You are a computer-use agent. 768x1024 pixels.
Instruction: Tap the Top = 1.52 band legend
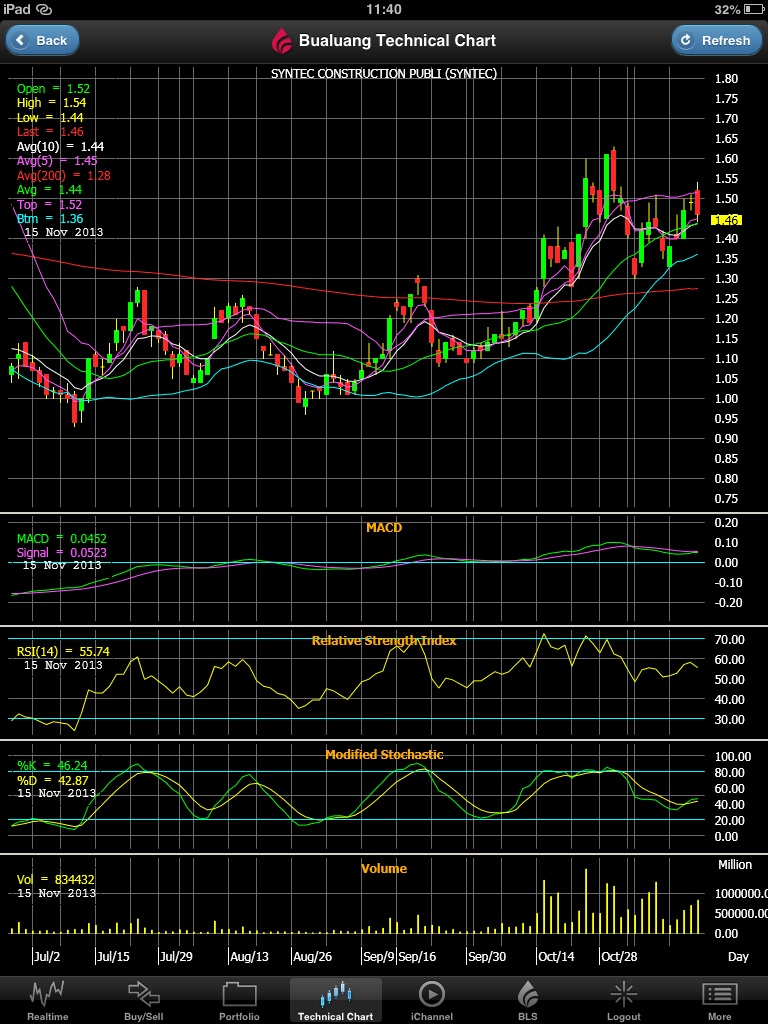(49, 204)
